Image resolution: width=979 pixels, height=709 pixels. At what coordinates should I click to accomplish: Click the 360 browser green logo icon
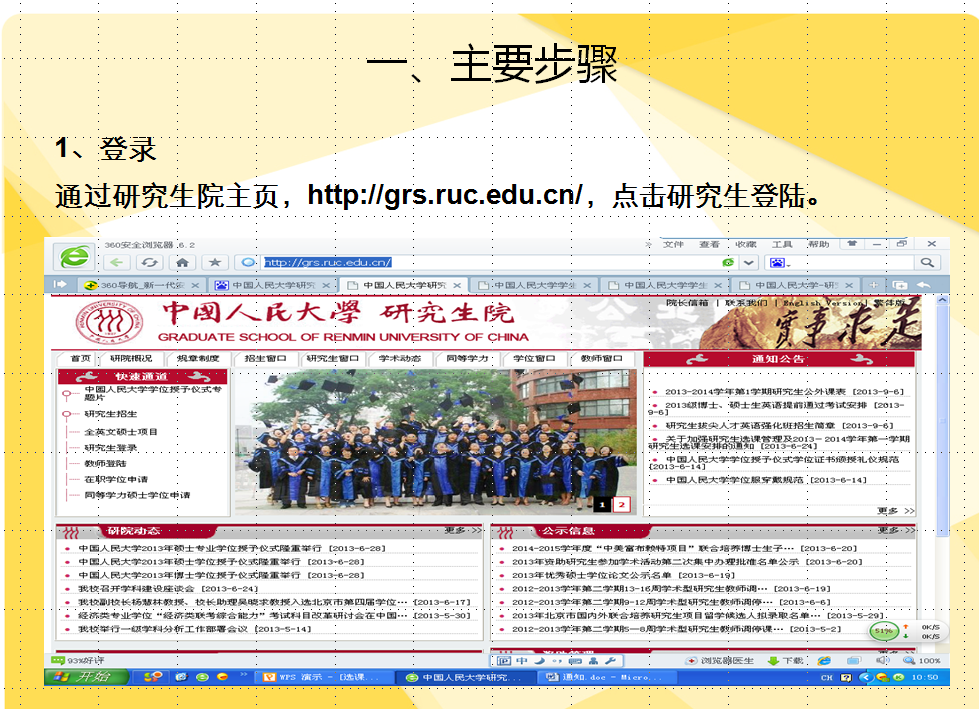tap(75, 257)
